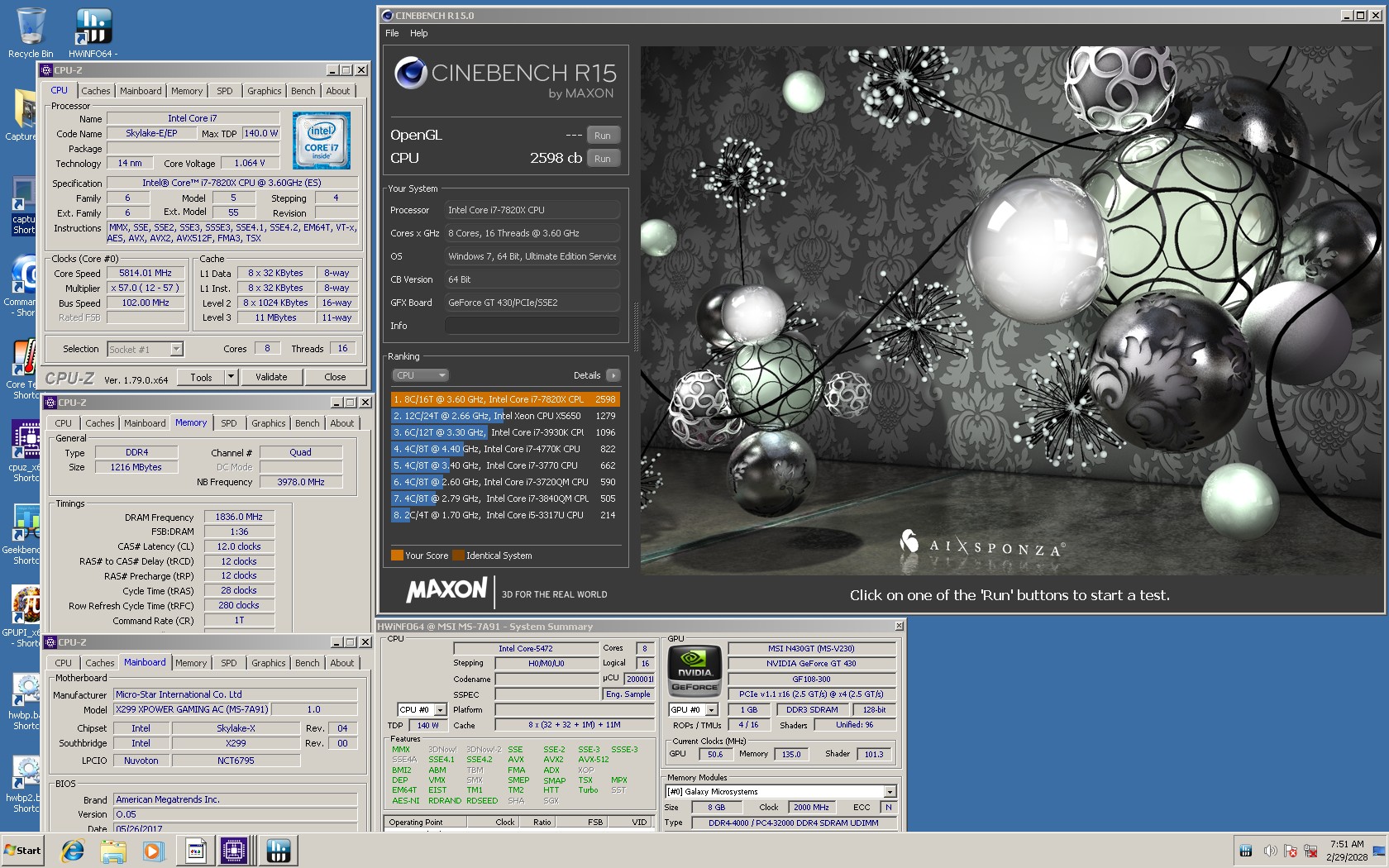
Task: Switch to SPD tab in top CPU-Z window
Action: 225,91
